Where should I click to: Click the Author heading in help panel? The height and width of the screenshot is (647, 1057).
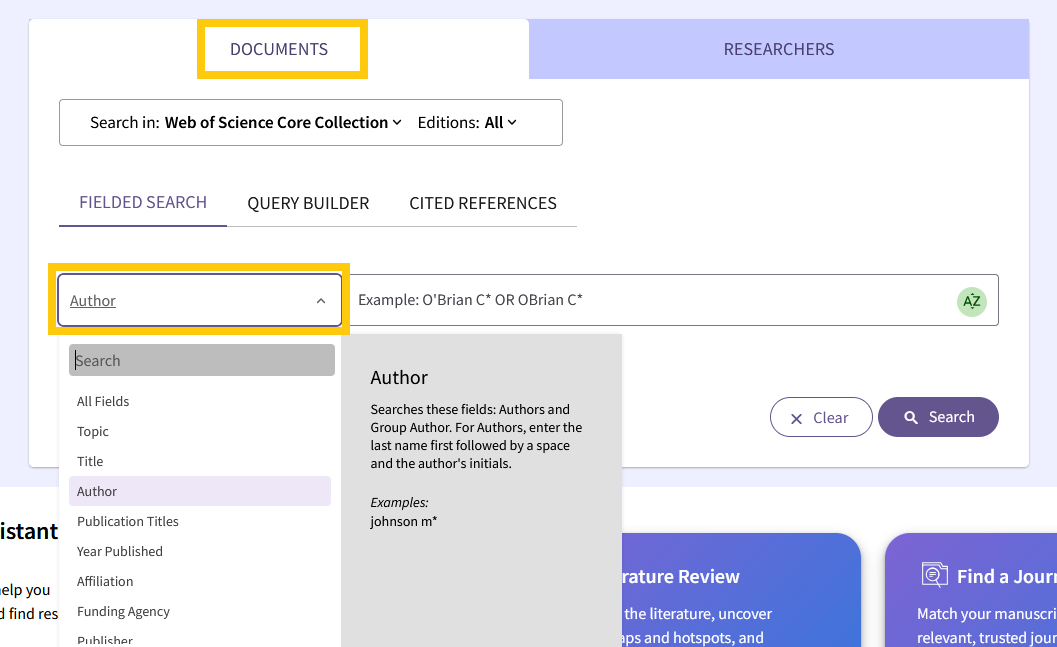pyautogui.click(x=399, y=377)
